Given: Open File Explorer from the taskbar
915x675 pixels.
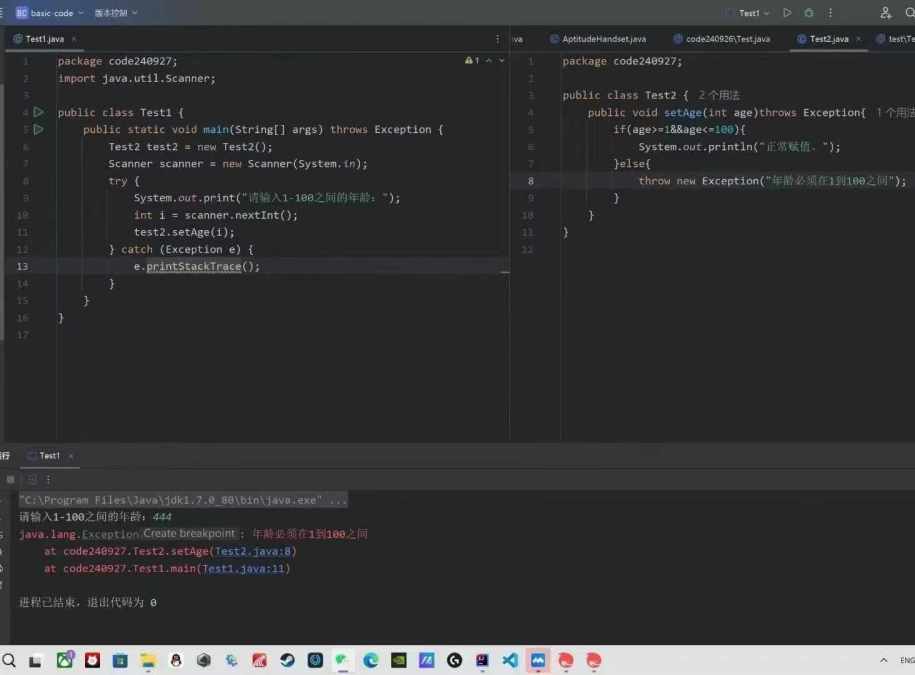Looking at the screenshot, I should 148,660.
